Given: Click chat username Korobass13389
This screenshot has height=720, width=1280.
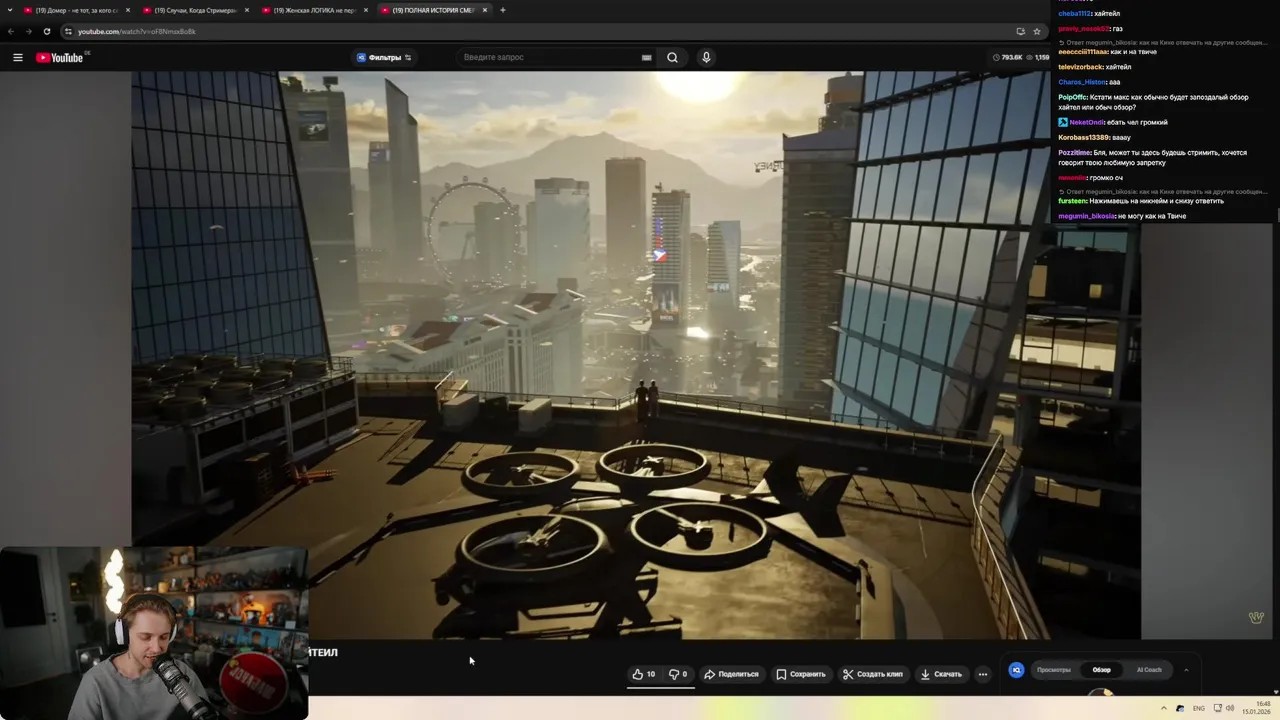Looking at the screenshot, I should tap(1083, 137).
